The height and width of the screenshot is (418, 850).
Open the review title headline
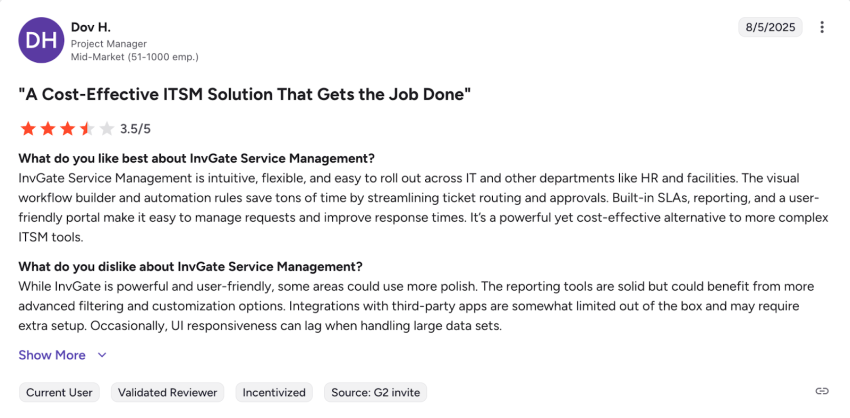tap(245, 94)
